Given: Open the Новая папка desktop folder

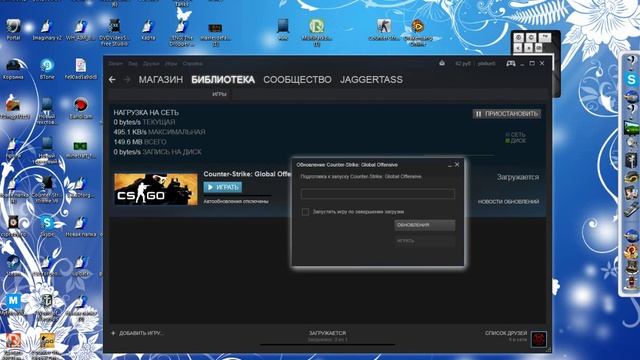Looking at the screenshot, I should [x=81, y=227].
